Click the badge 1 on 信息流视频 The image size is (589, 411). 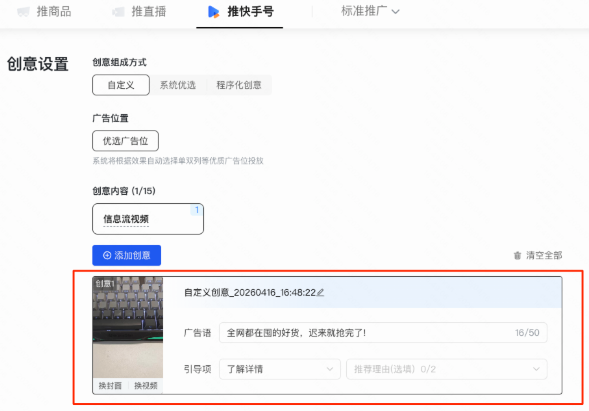[x=197, y=210]
